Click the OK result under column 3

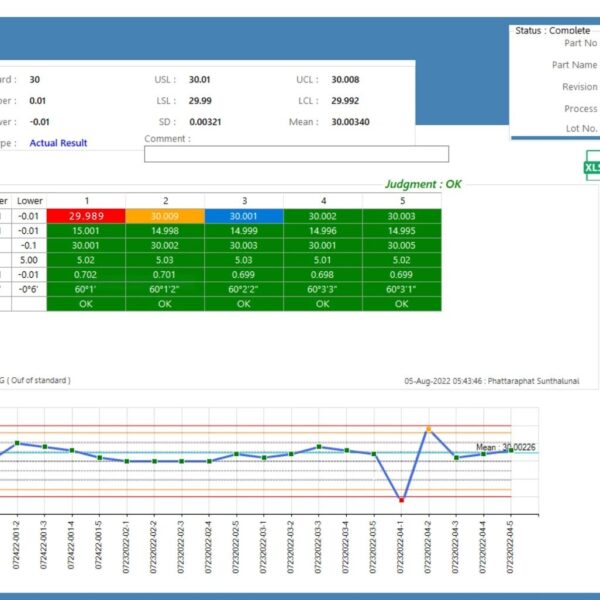click(243, 303)
